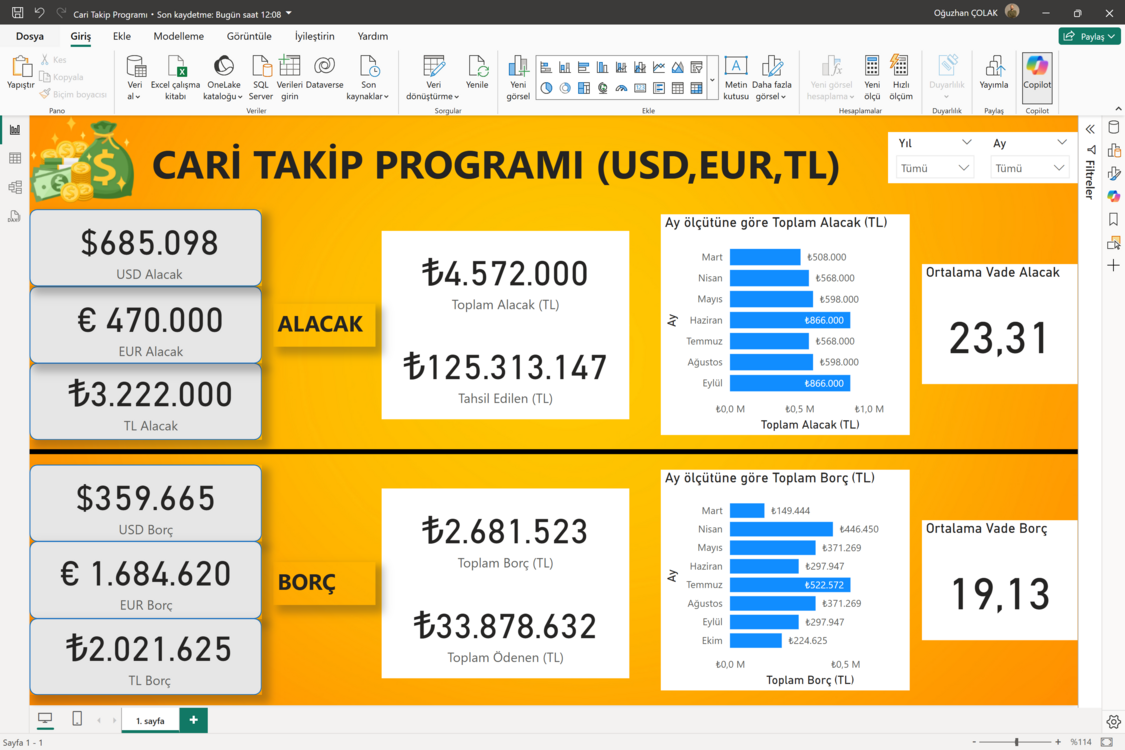Click the Yayımla publish icon
Screen dimensions: 1125x750
pos(994,67)
